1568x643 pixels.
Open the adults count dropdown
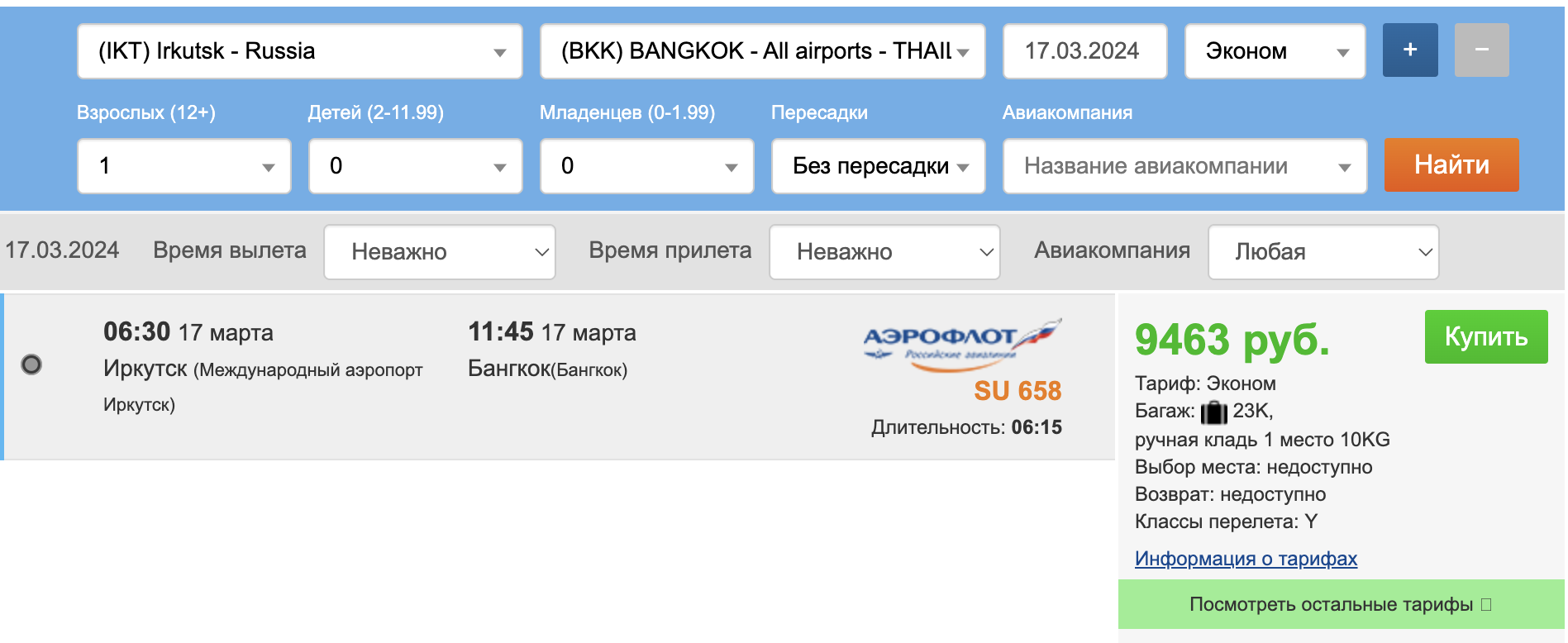(x=184, y=166)
